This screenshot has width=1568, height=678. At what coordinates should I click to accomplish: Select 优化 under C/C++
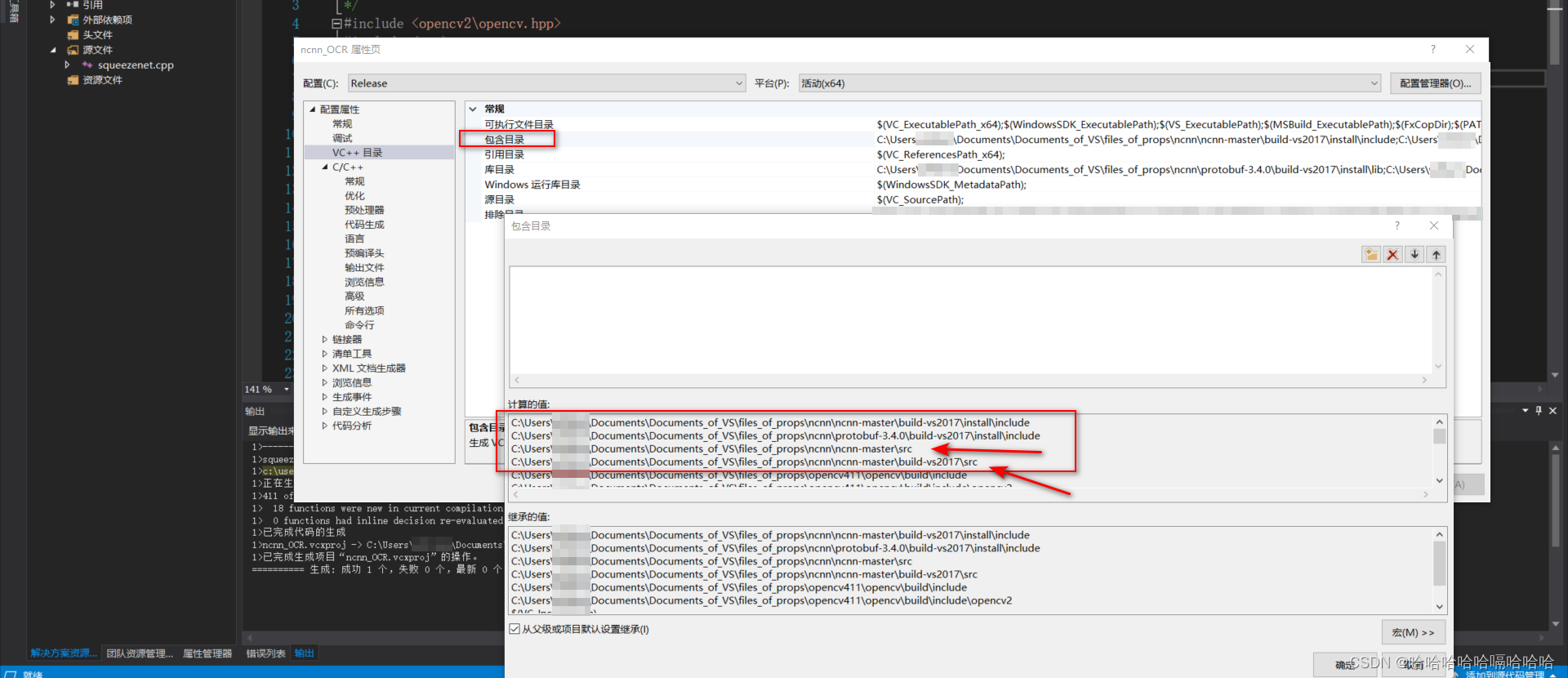click(x=354, y=195)
